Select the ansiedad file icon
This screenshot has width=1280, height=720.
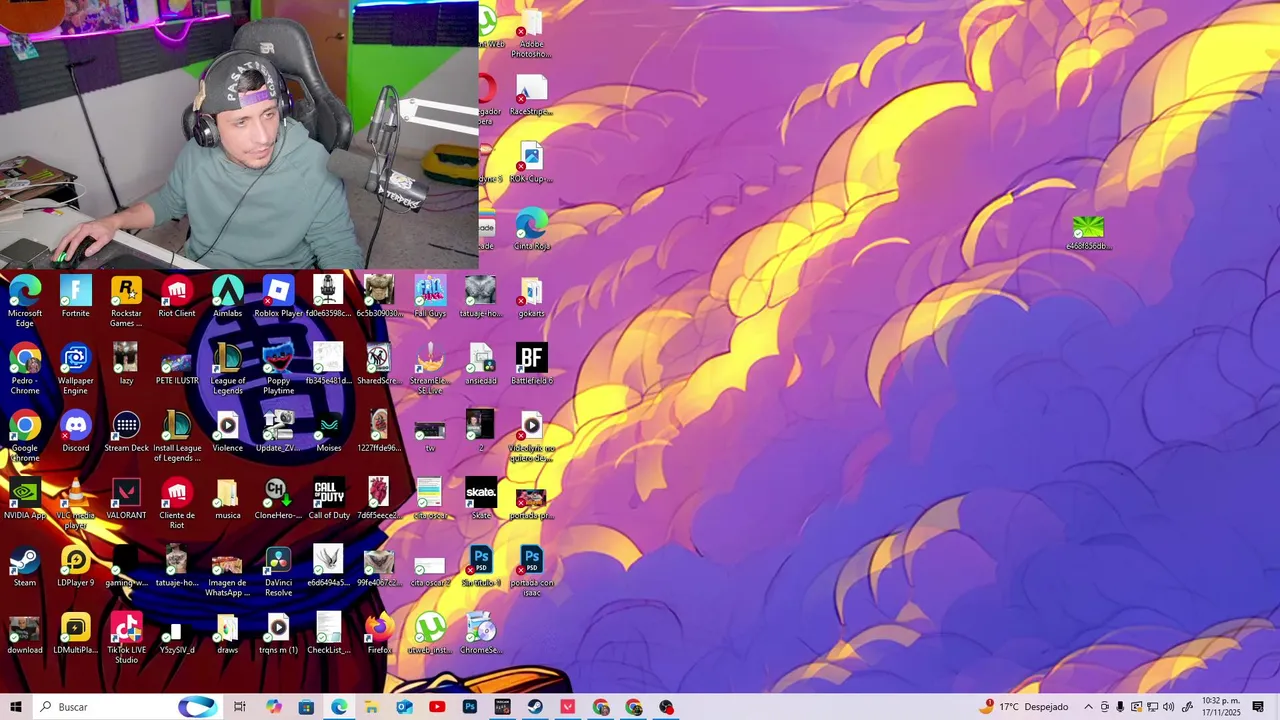coord(481,364)
